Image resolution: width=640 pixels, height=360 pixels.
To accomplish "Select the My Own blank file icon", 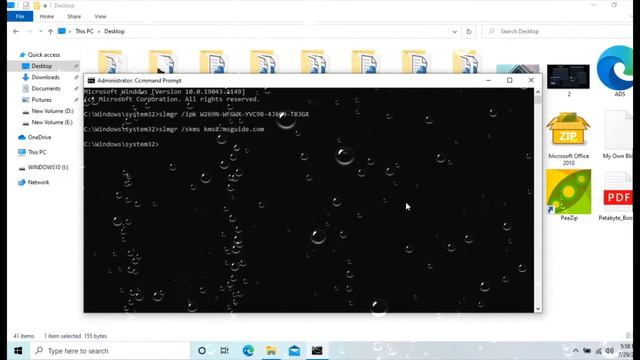I will [618, 135].
